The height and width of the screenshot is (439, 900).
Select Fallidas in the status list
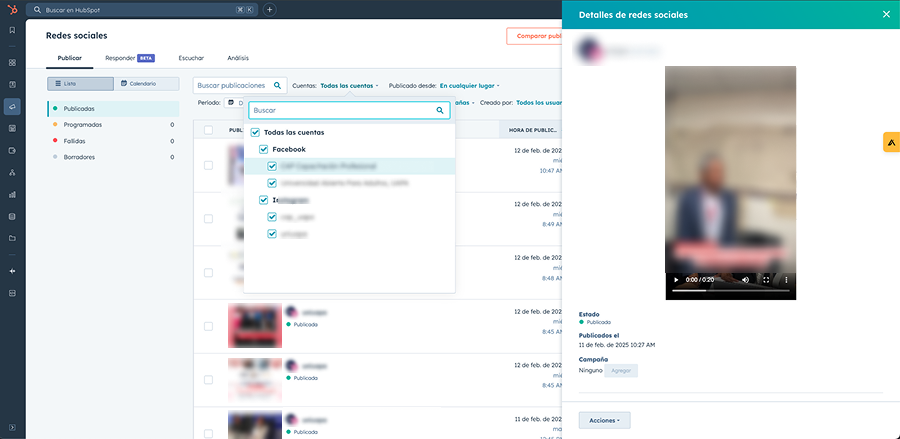coord(113,141)
